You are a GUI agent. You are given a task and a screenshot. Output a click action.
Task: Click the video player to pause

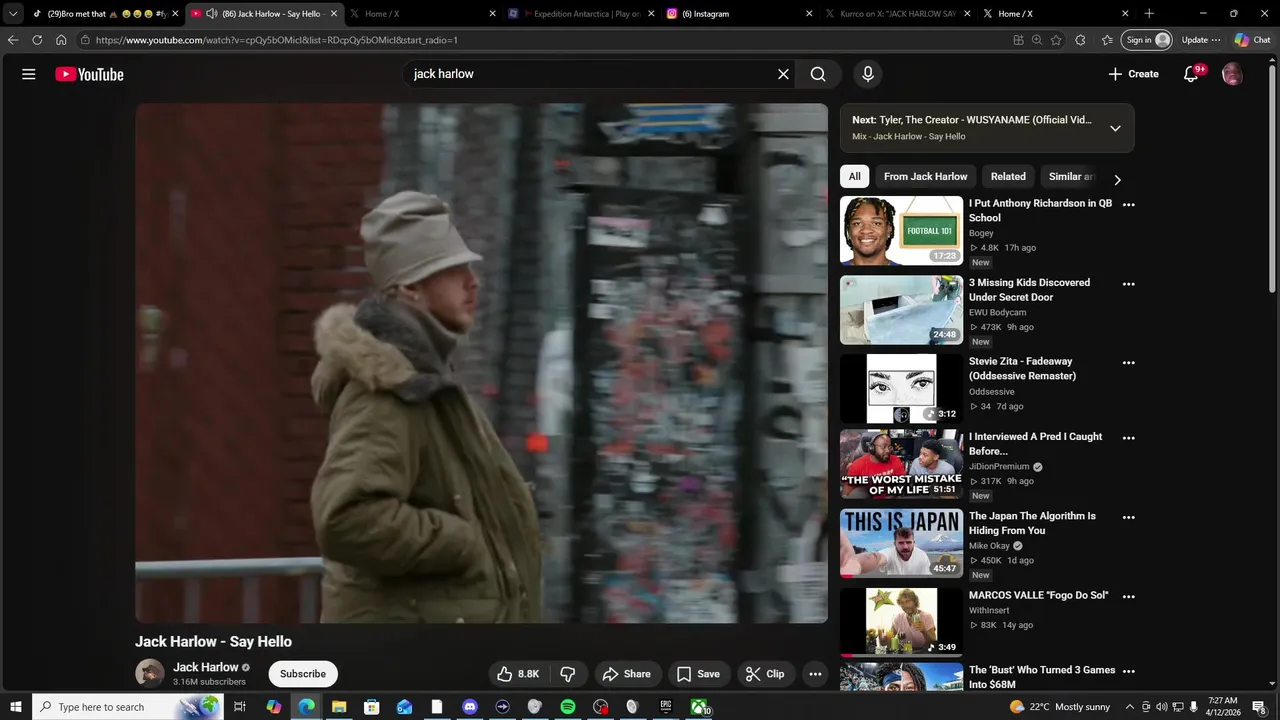click(x=481, y=363)
